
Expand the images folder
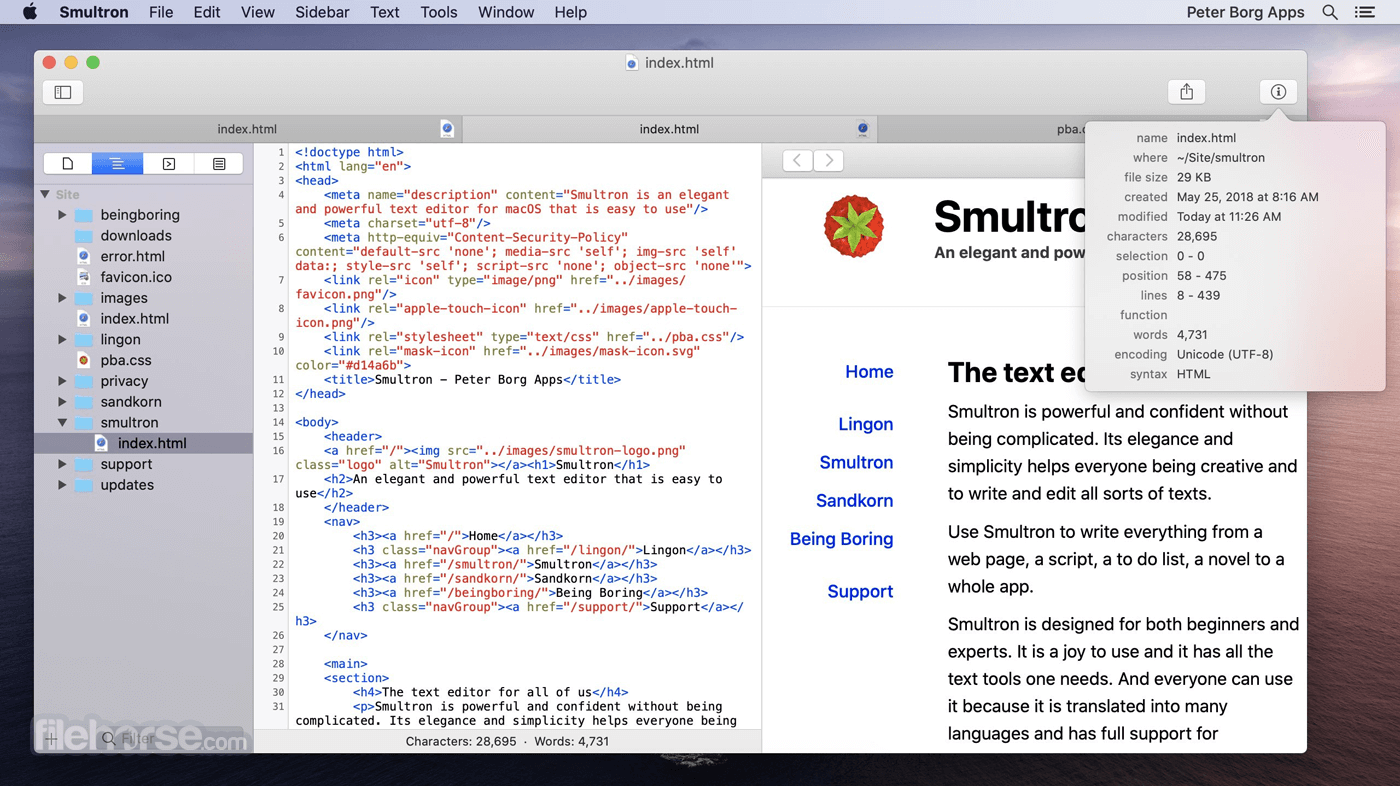pos(62,298)
